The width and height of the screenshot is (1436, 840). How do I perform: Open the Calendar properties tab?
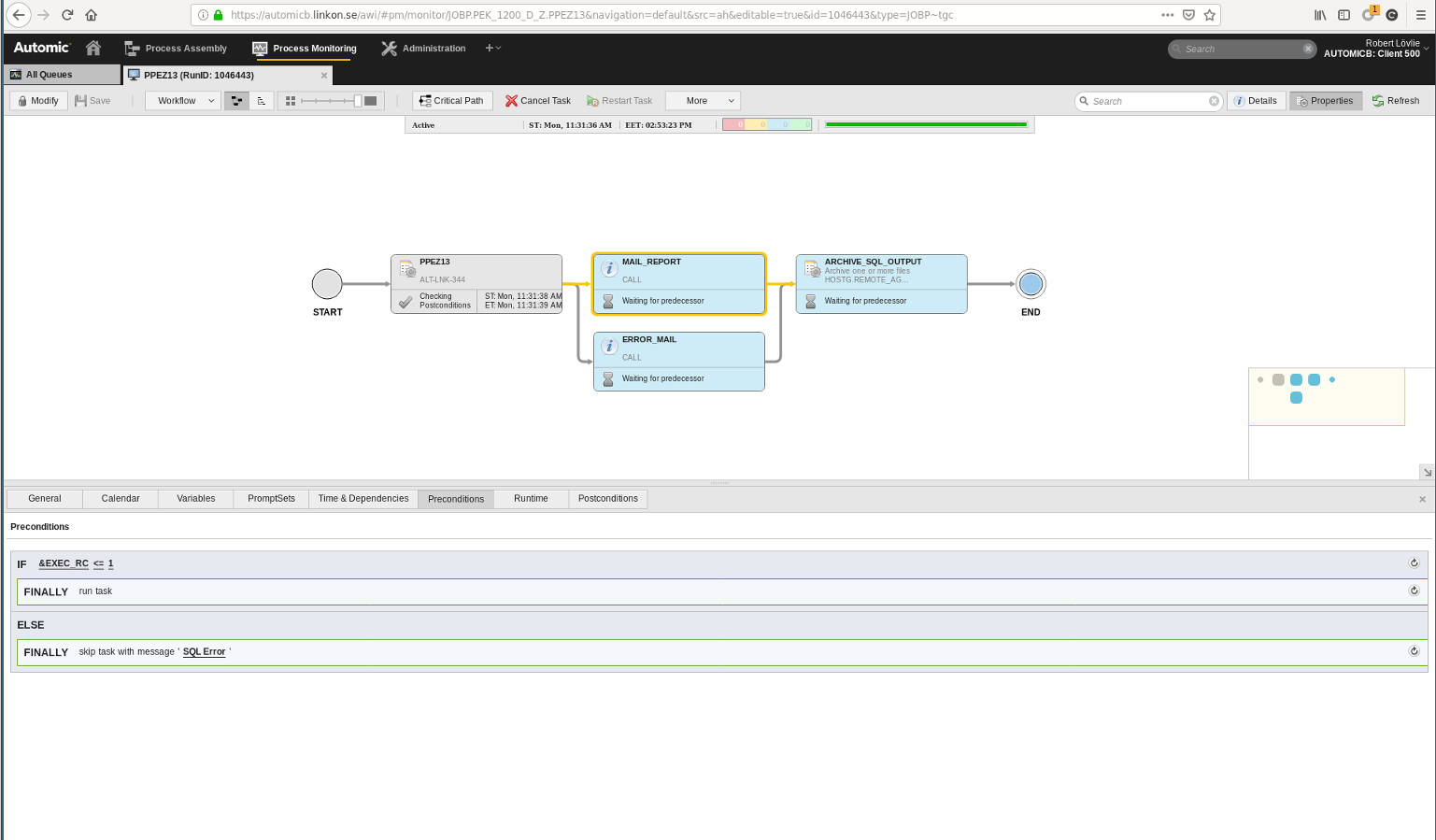click(121, 499)
